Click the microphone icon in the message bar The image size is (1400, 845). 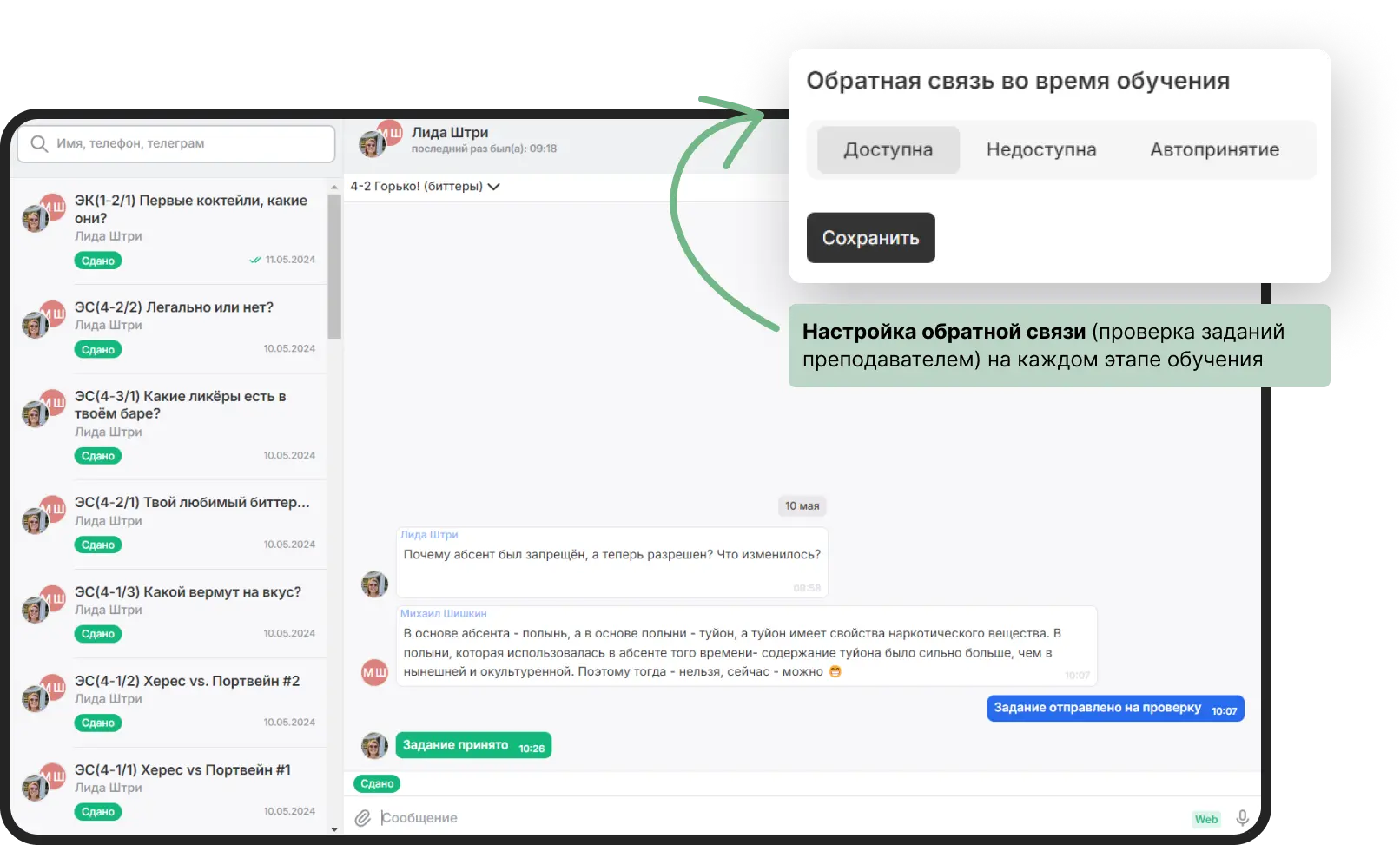(x=1243, y=817)
